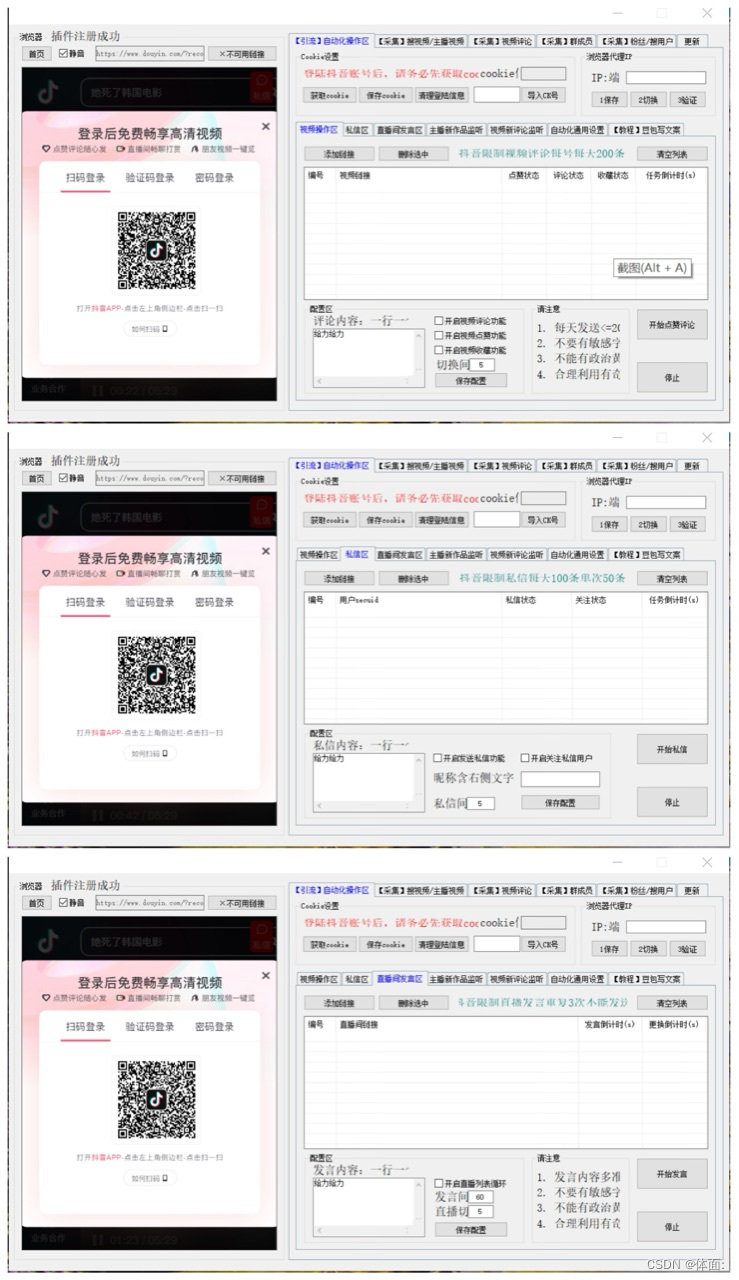The image size is (739, 1280).
Task: Open 自动化通用设置 tab in 直播间发言区 window
Action: coord(577,978)
